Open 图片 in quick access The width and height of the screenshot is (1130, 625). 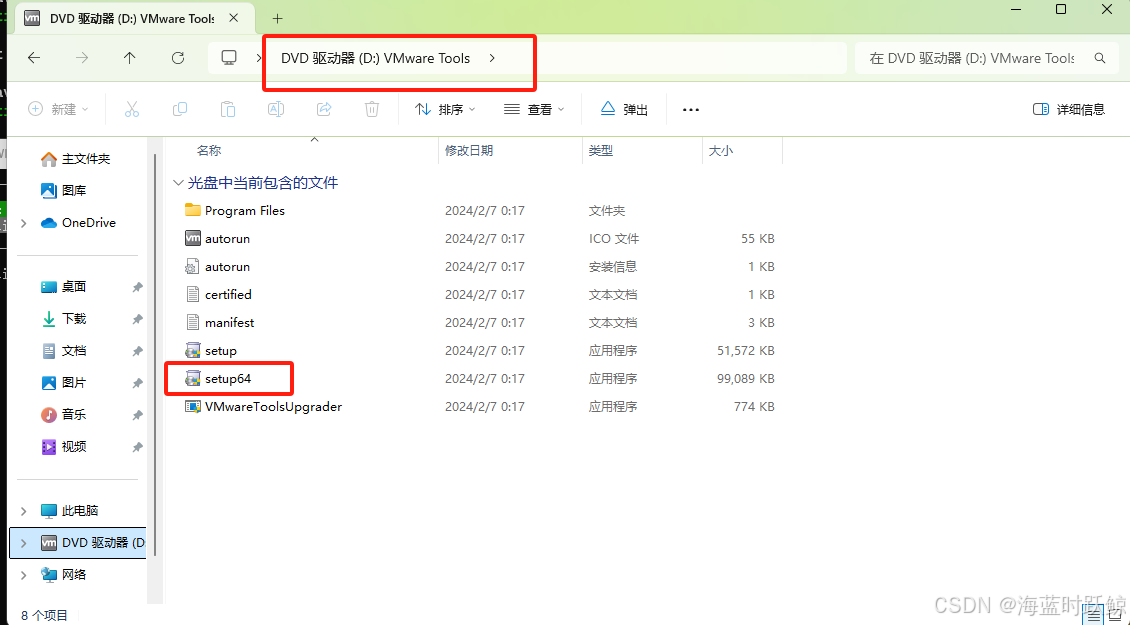tap(63, 382)
